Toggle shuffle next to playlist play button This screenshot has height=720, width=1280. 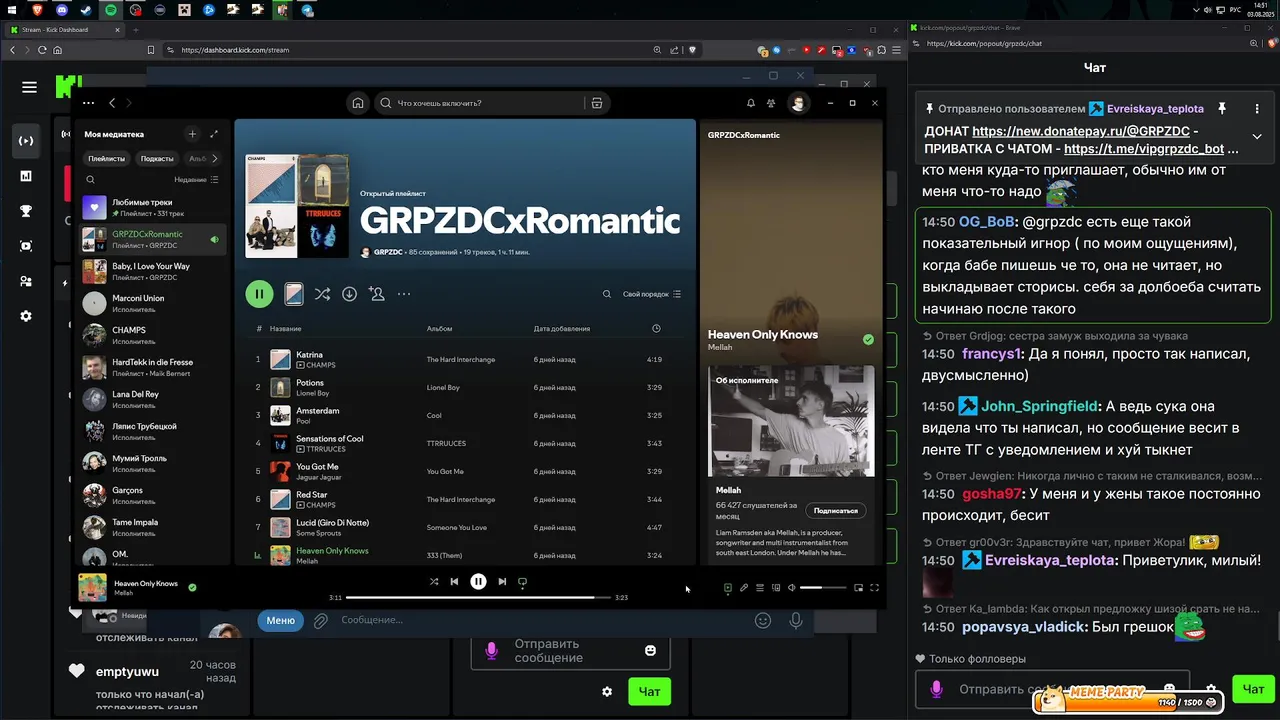click(322, 294)
